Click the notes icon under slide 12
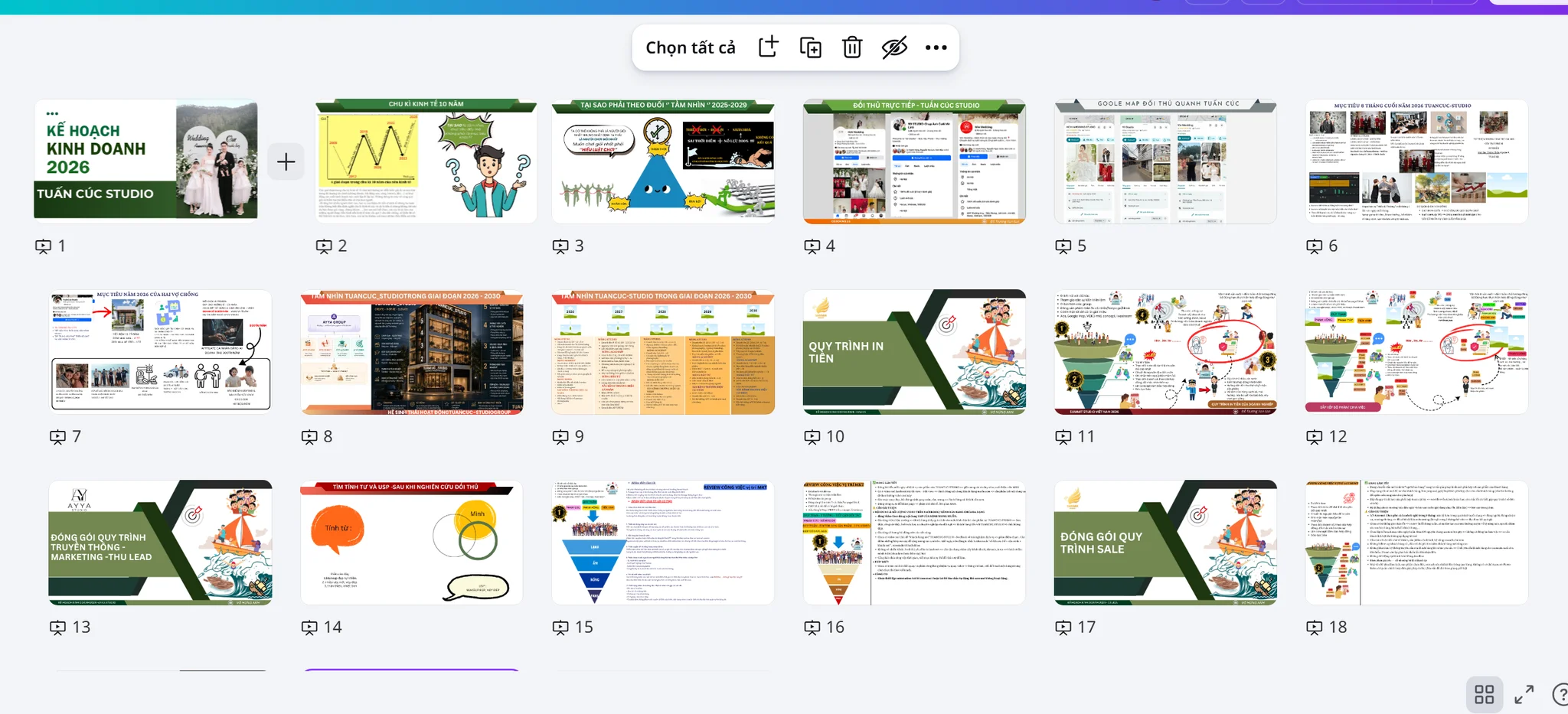 1314,437
